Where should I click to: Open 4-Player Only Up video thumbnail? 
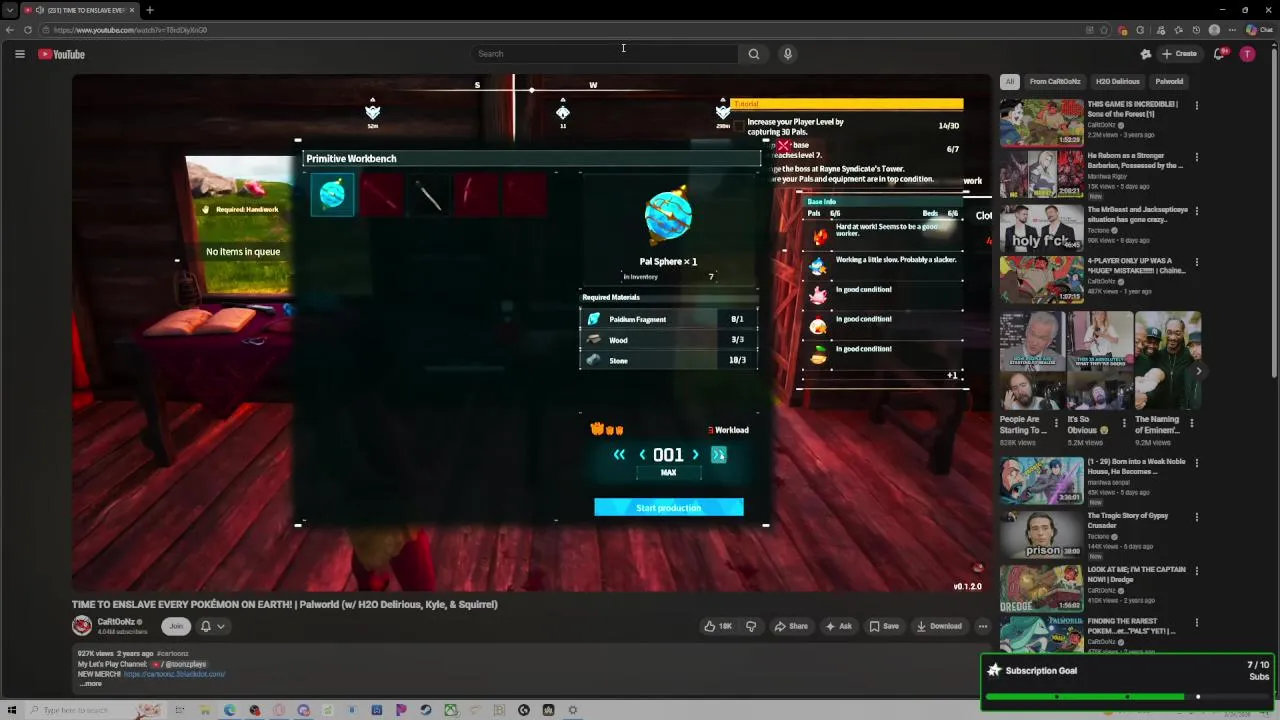click(x=1041, y=281)
